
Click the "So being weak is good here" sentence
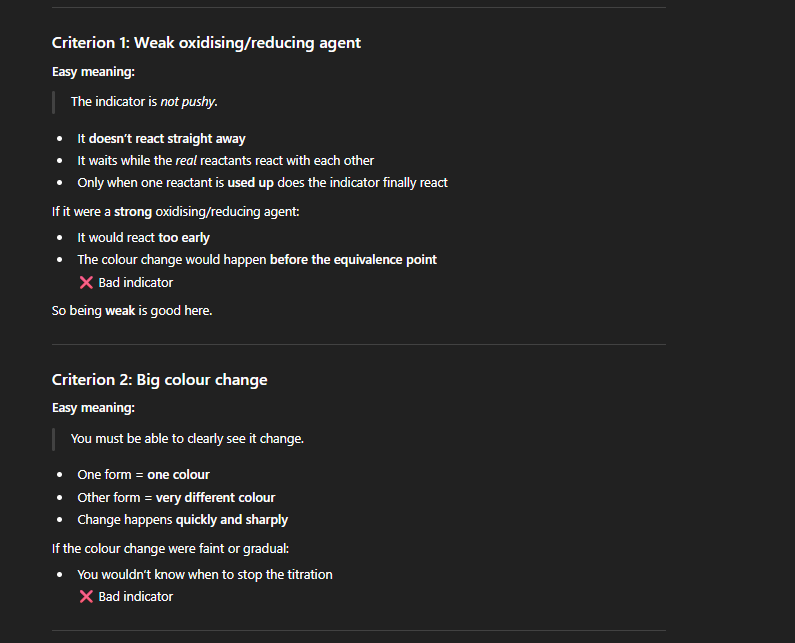point(132,311)
